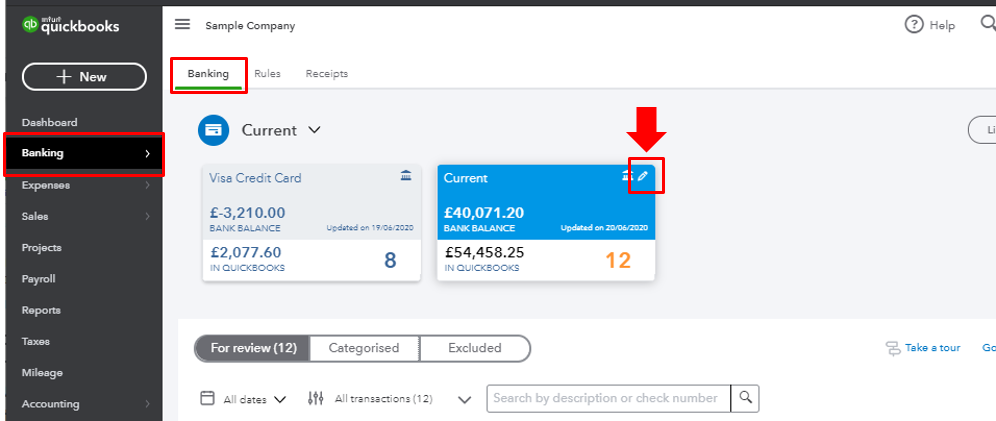This screenshot has height=421, width=996.
Task: Click the QuickBooks logo
Action: tap(72, 25)
